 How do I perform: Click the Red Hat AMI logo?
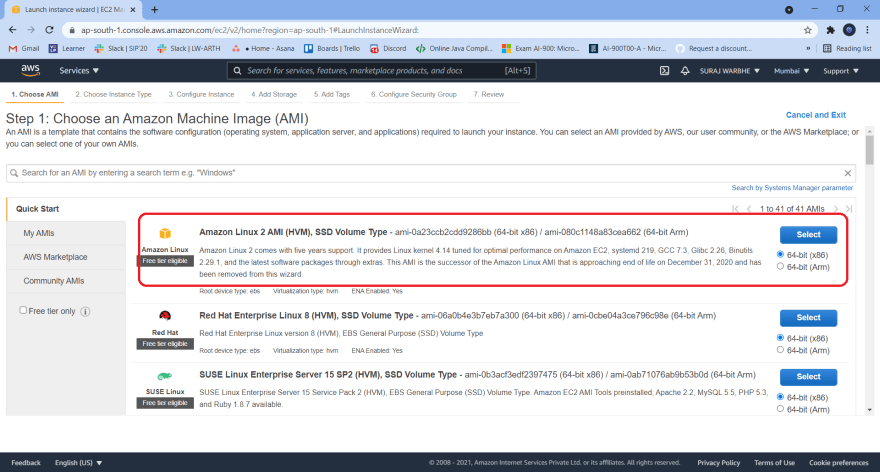coord(165,316)
